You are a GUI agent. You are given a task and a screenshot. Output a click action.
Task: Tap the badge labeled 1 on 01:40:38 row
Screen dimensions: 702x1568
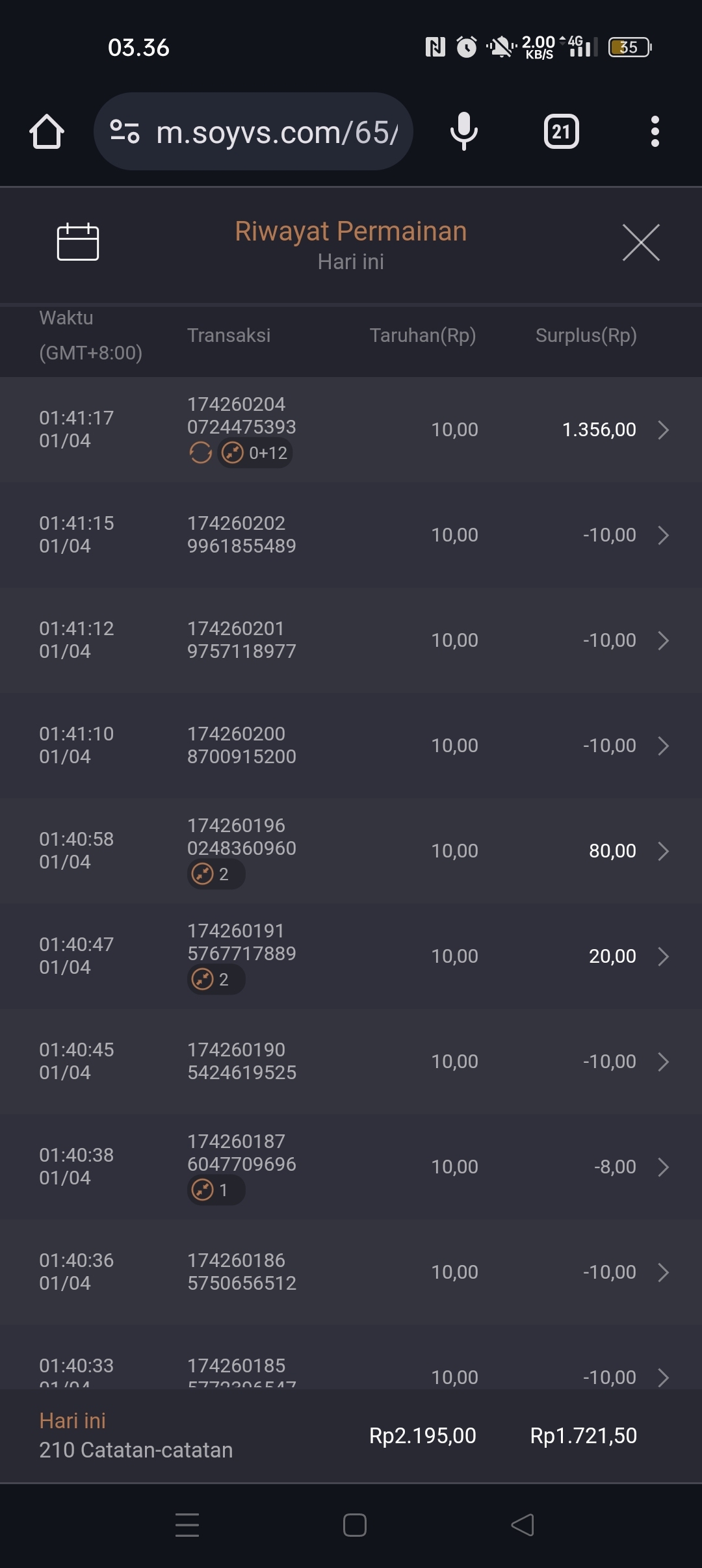[216, 1190]
